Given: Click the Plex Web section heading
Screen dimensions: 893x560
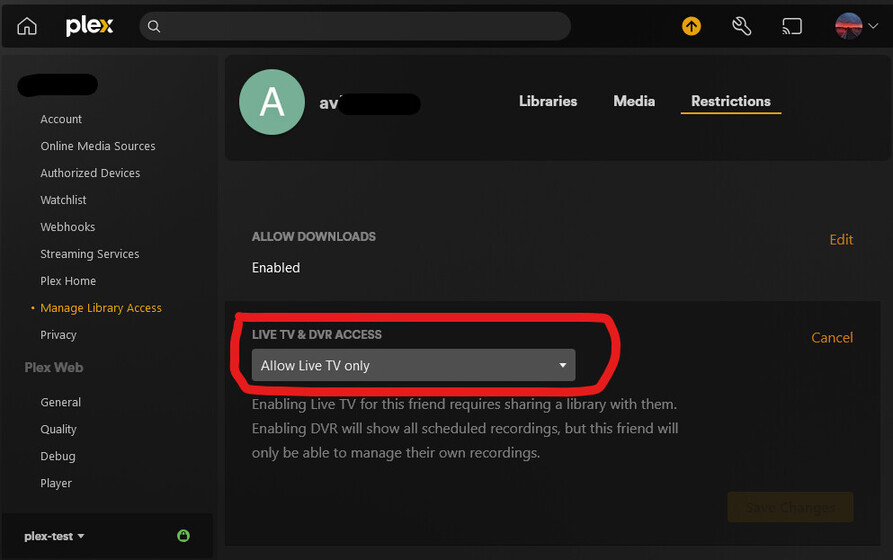Looking at the screenshot, I should pos(54,367).
